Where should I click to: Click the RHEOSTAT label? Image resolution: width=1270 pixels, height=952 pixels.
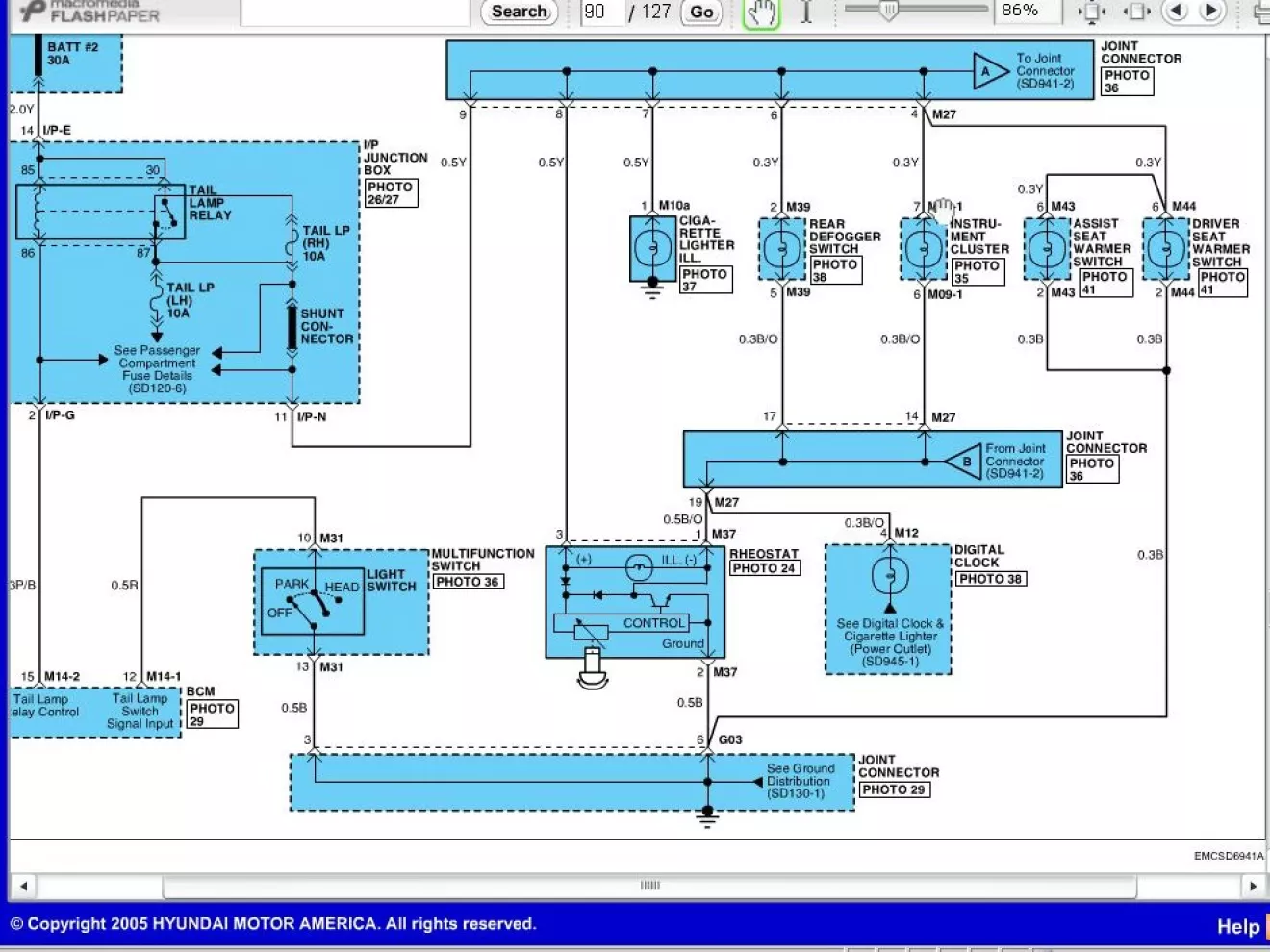(x=764, y=554)
